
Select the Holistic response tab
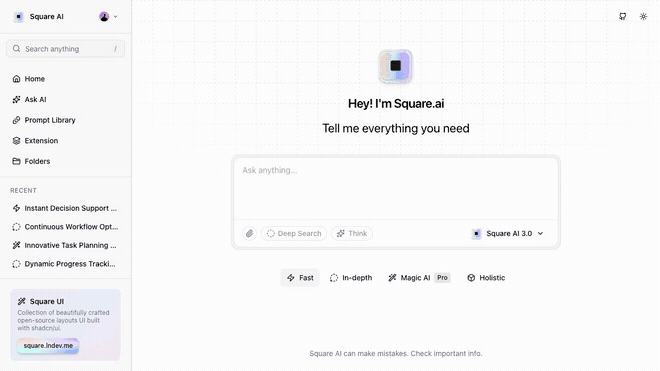click(486, 278)
